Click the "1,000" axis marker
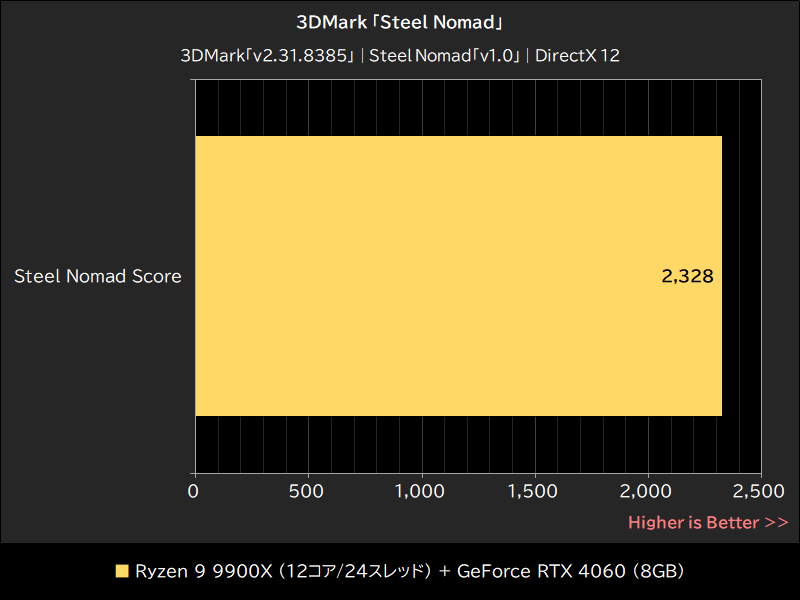Screen dimensions: 800x600 421,492
